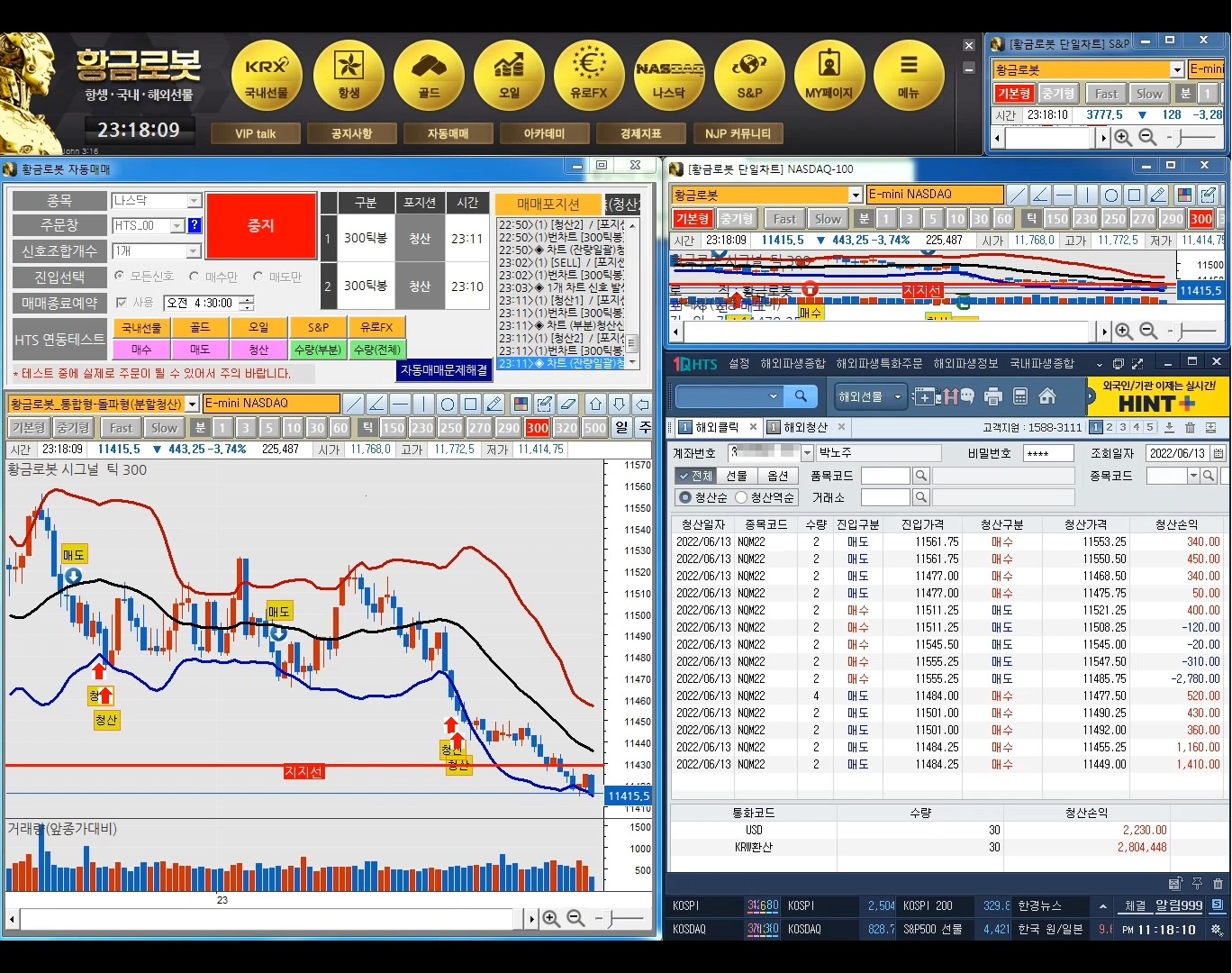Select vertical line tool in main chart toolbar
The height and width of the screenshot is (973, 1232).
coord(424,404)
